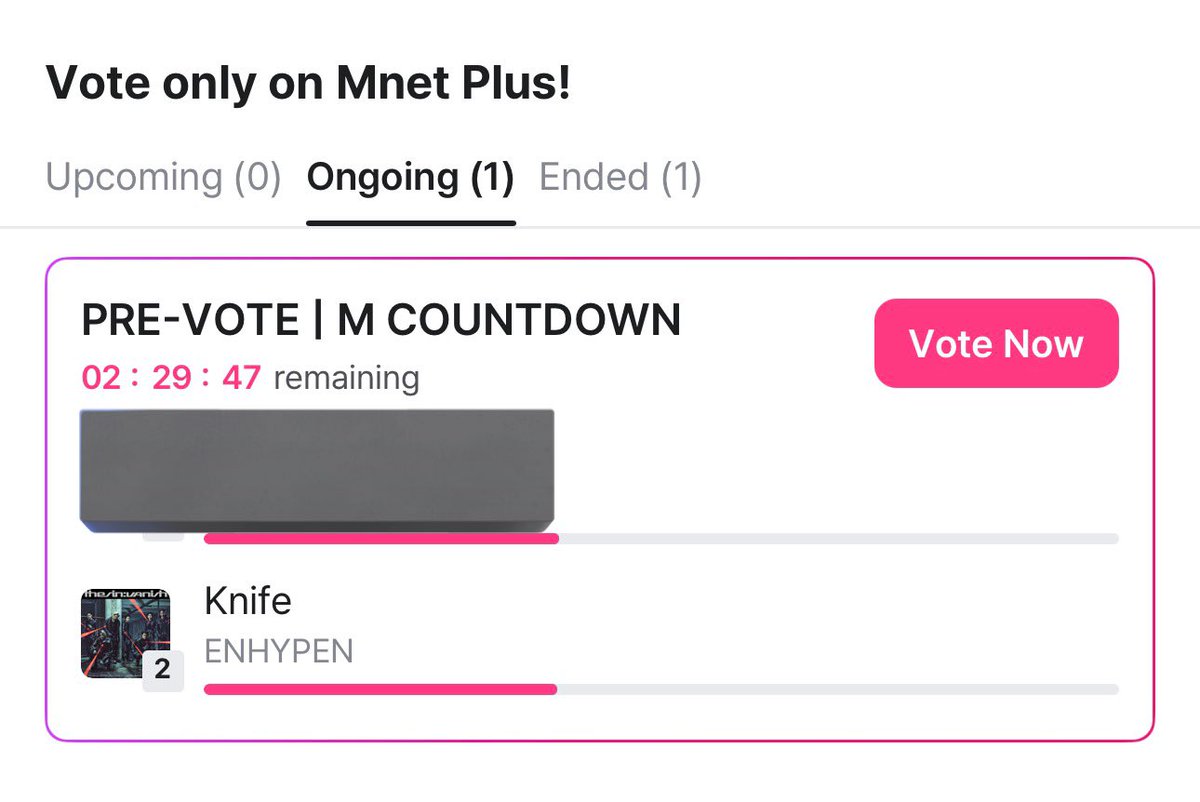
Task: Click the pink filled part of Knife's bar
Action: pos(380,689)
